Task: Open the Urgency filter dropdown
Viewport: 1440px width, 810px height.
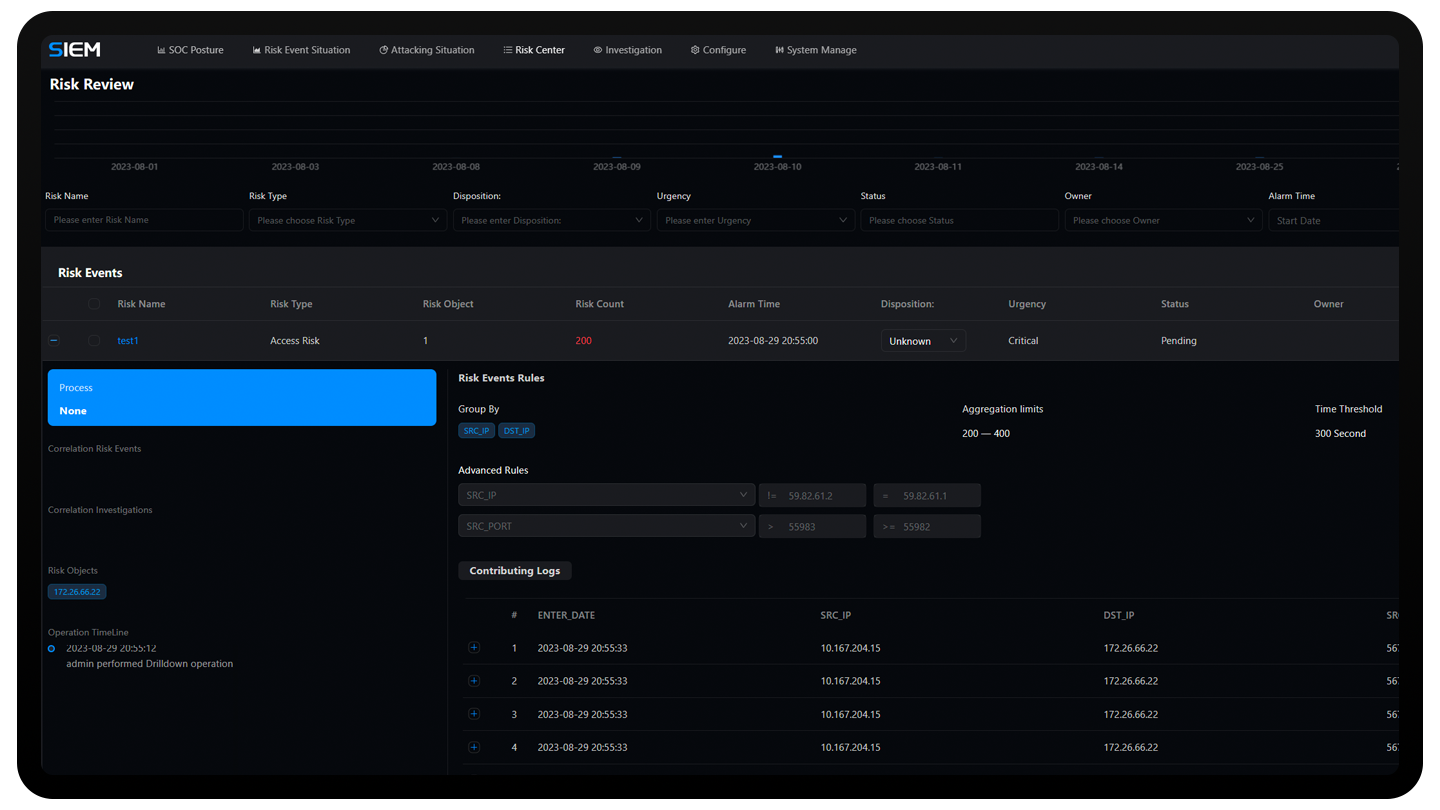Action: pos(755,220)
